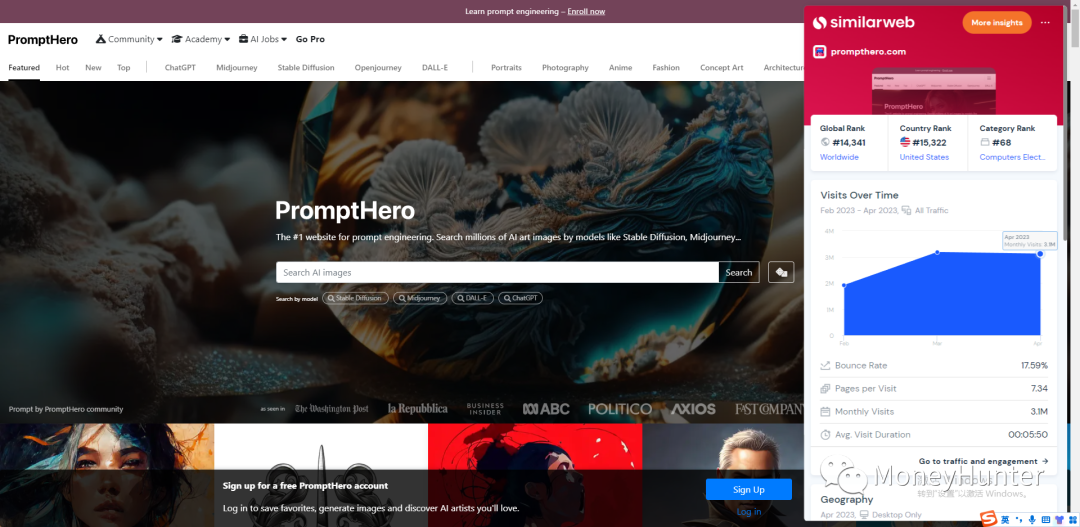1080x527 pixels.
Task: Click the blue Sign Up button
Action: coord(749,489)
